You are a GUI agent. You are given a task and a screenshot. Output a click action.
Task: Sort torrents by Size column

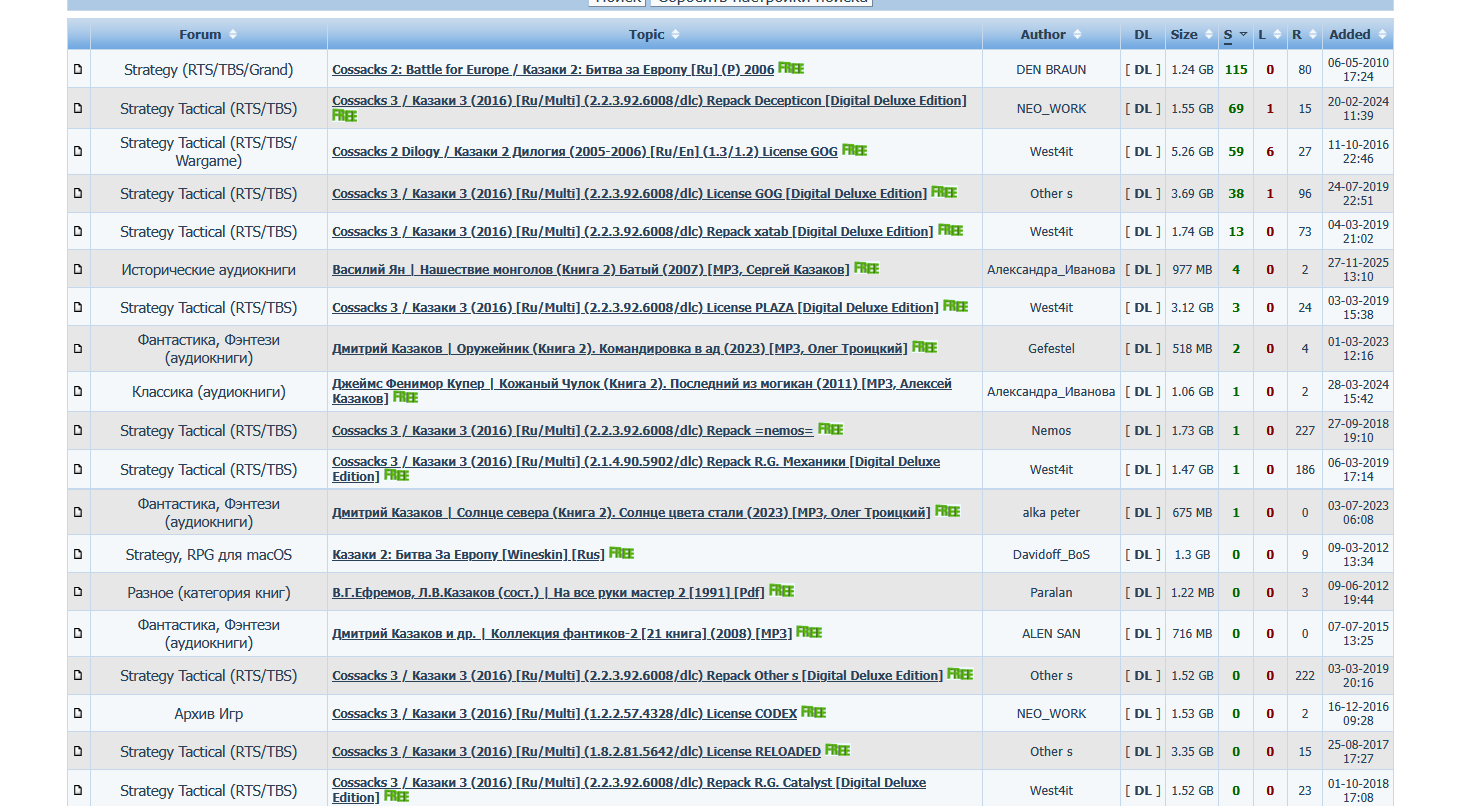tap(1191, 34)
